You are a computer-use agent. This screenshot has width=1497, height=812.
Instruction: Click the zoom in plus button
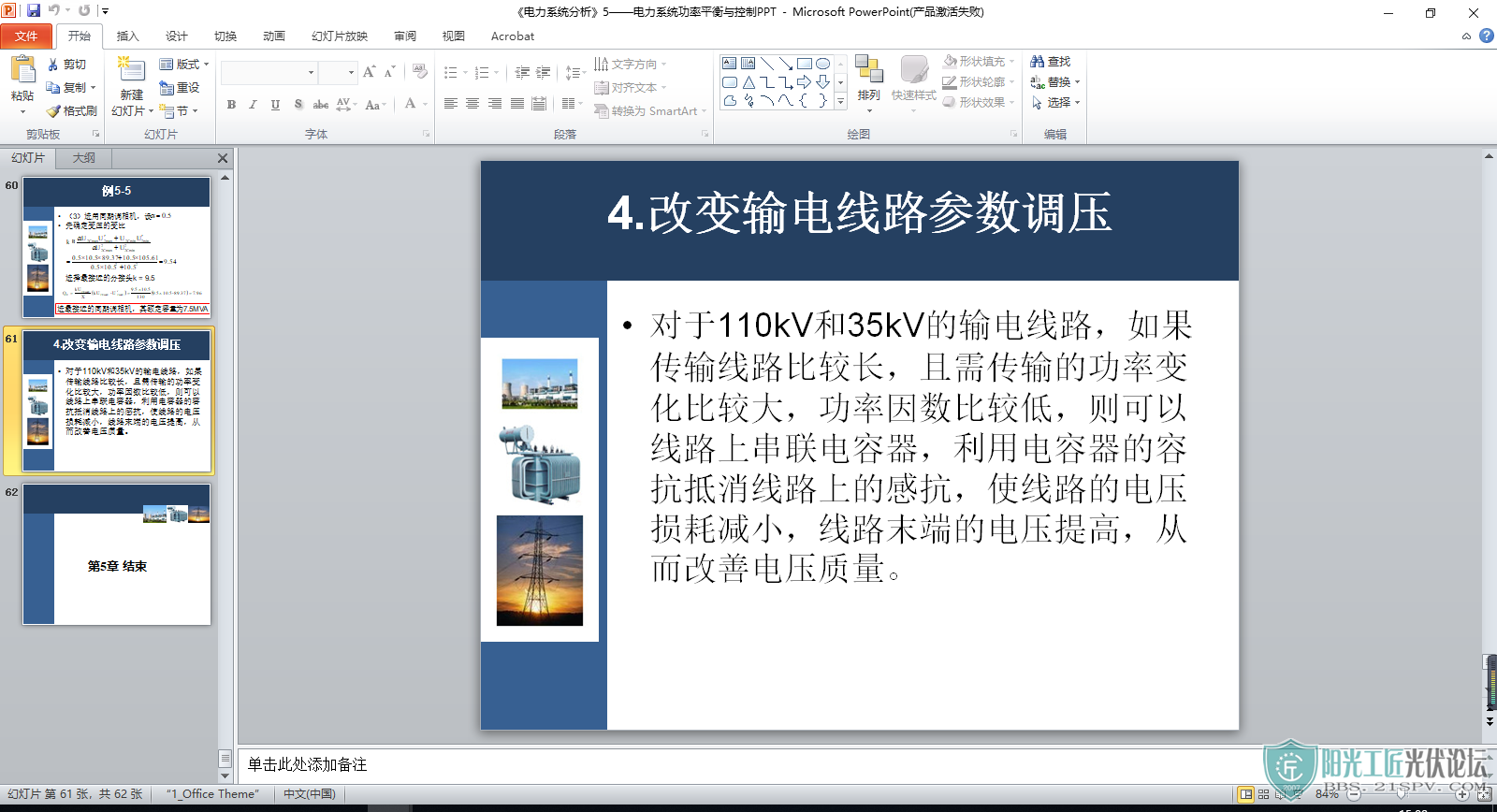pyautogui.click(x=1462, y=794)
